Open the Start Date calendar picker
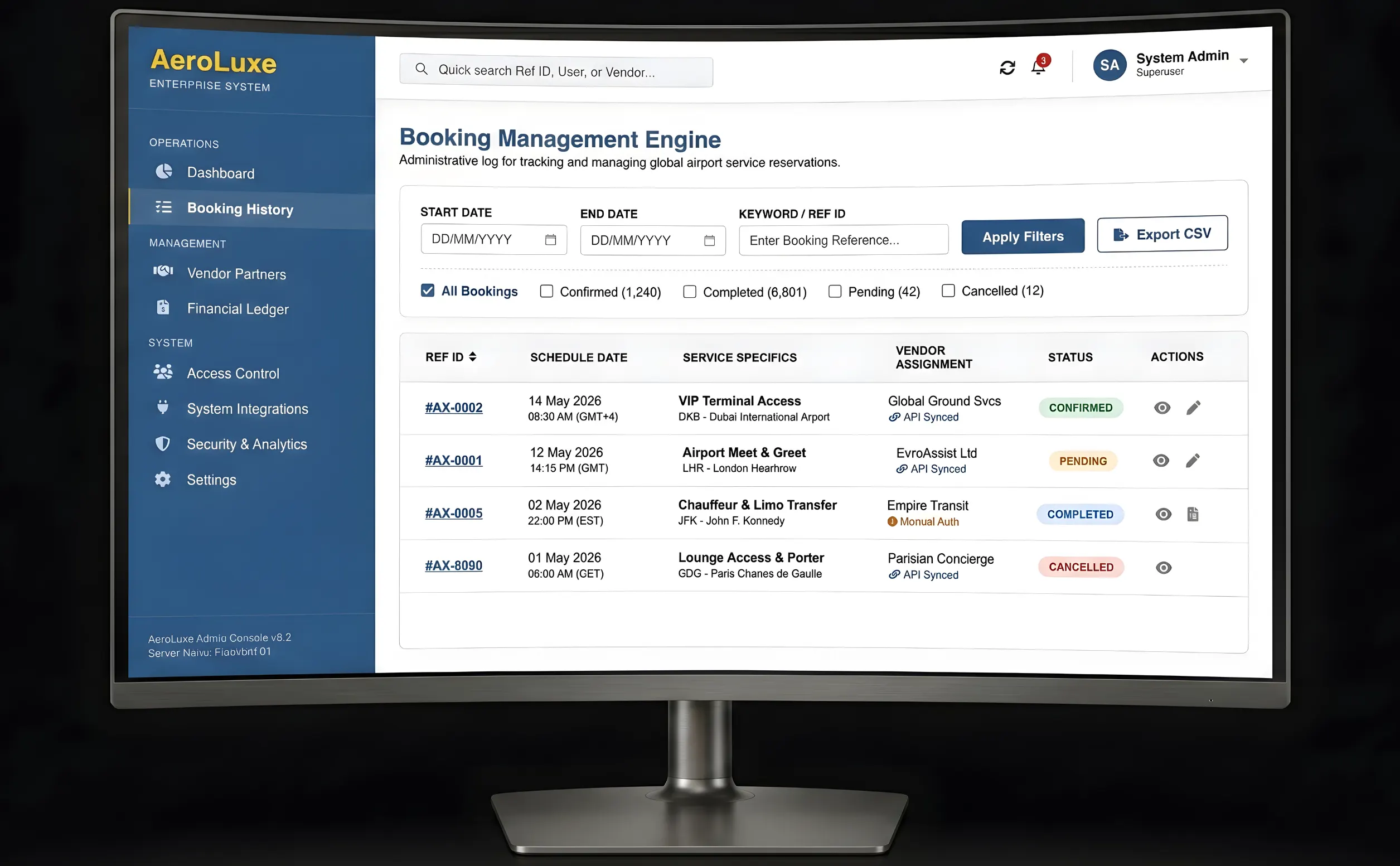Screen dimensions: 1400x866 coord(550,239)
